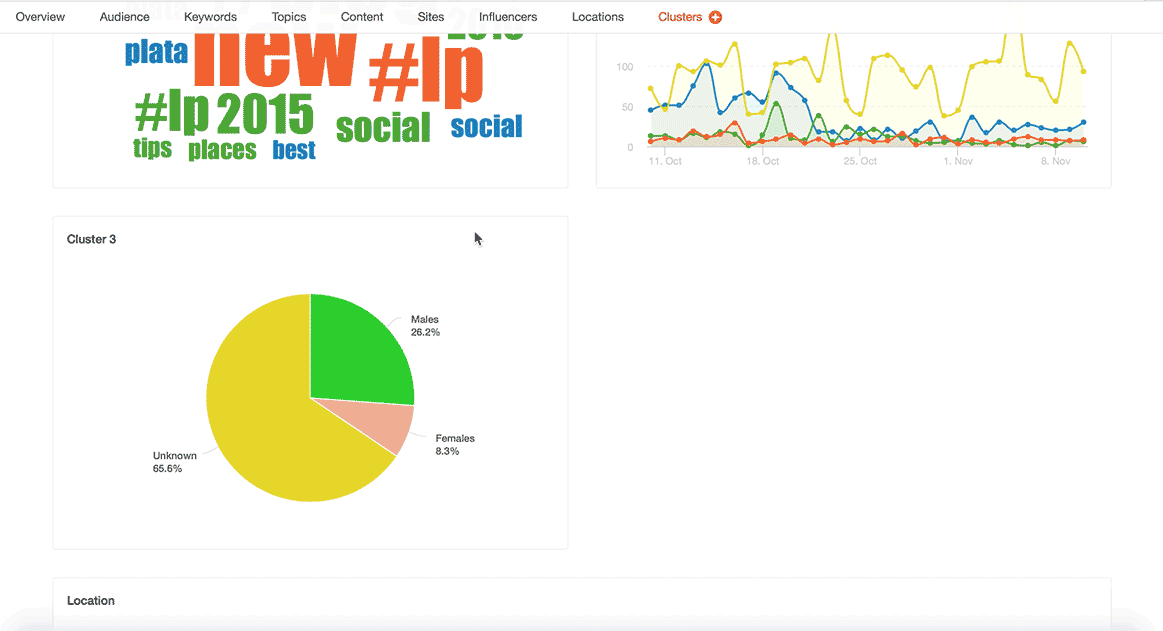Click the '18. Oct' date axis label

point(763,161)
